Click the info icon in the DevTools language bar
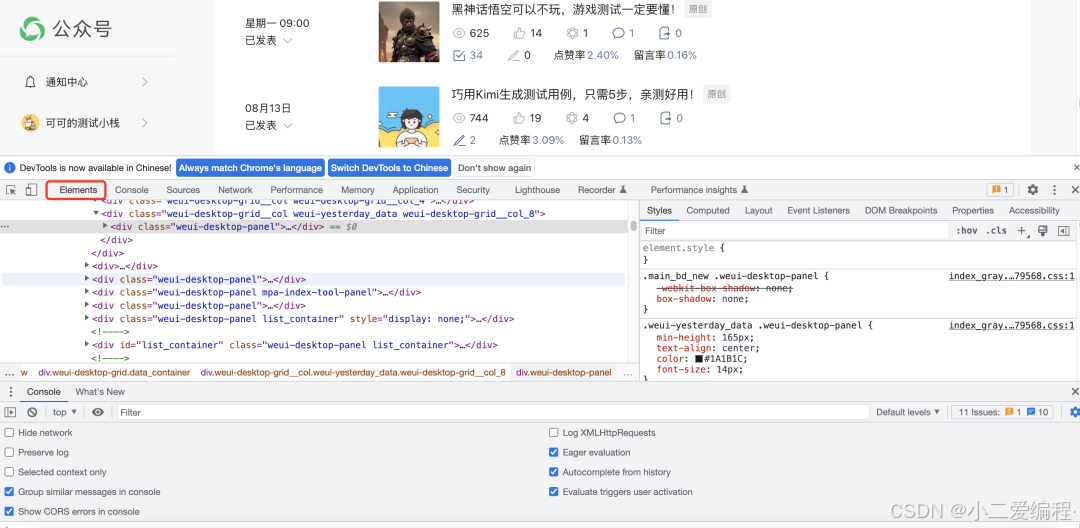The width and height of the screenshot is (1080, 528). pyautogui.click(x=10, y=168)
